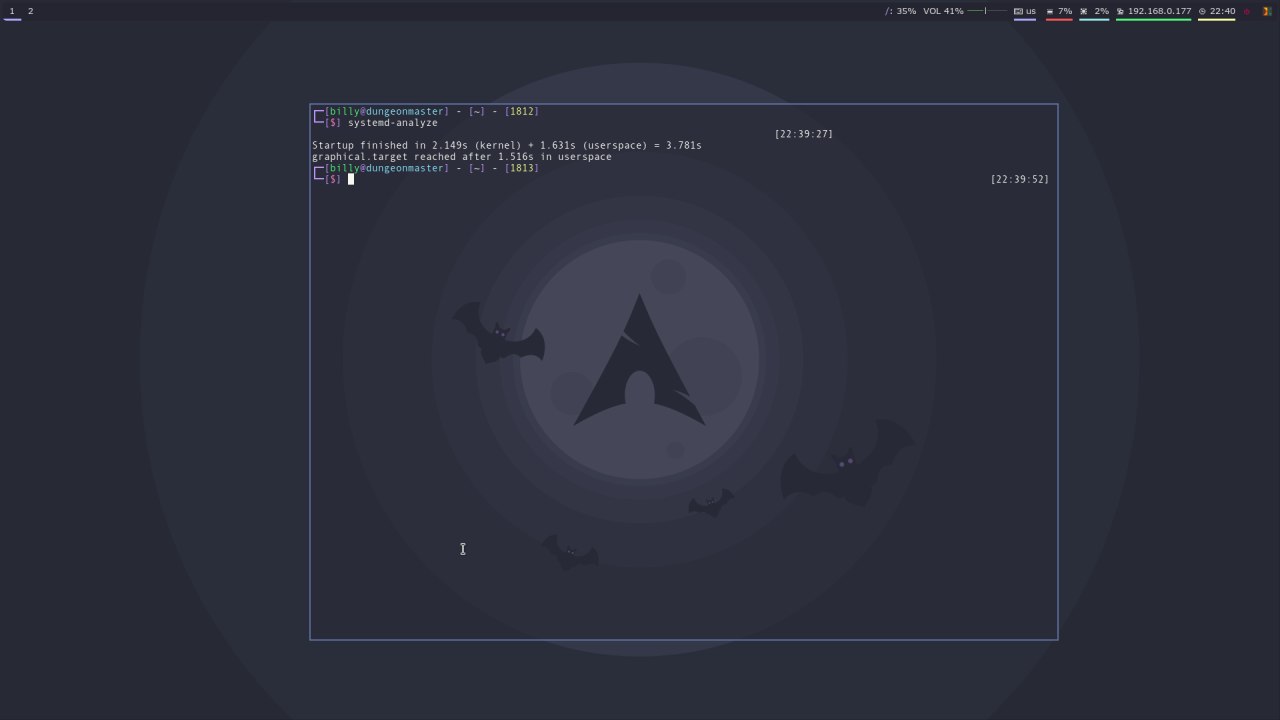The image size is (1280, 720).
Task: Click the 'systemd-analyze' command in the terminal
Action: pyautogui.click(x=393, y=123)
